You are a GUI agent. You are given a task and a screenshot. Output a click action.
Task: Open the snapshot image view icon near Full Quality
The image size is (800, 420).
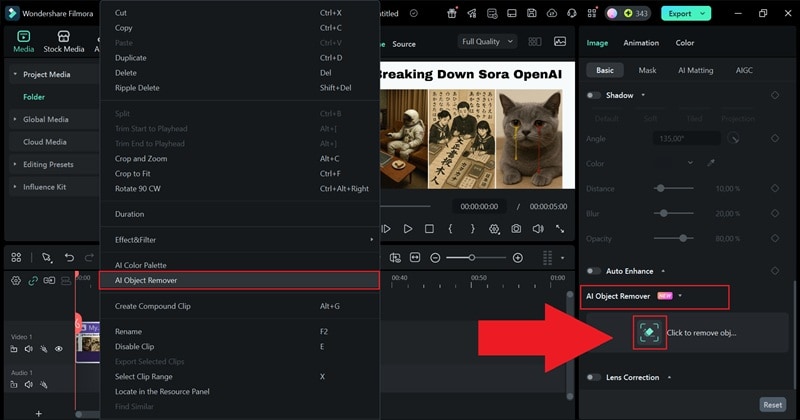[560, 41]
